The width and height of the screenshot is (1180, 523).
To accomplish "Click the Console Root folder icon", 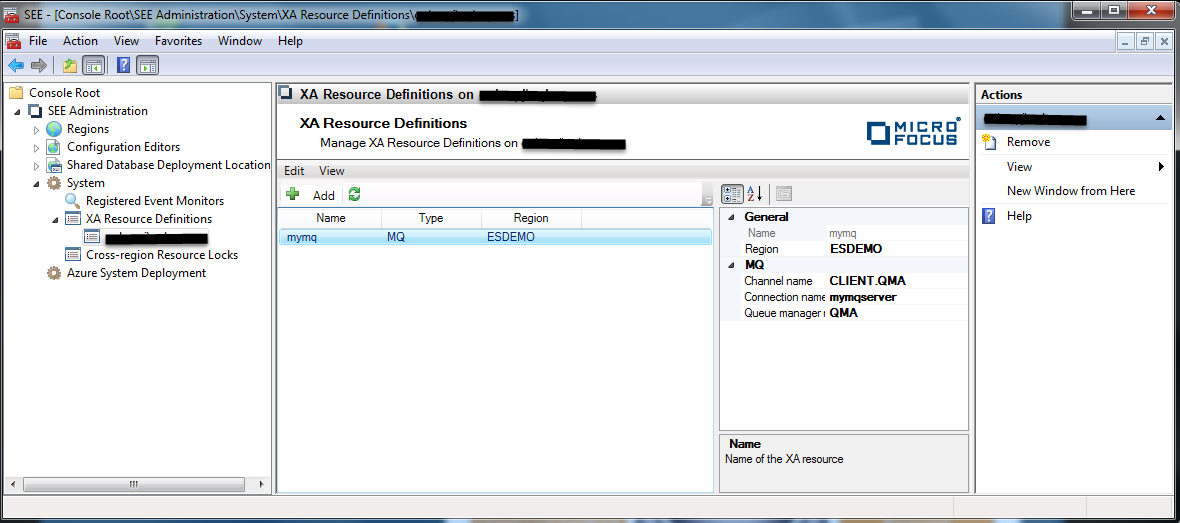I will (x=16, y=93).
